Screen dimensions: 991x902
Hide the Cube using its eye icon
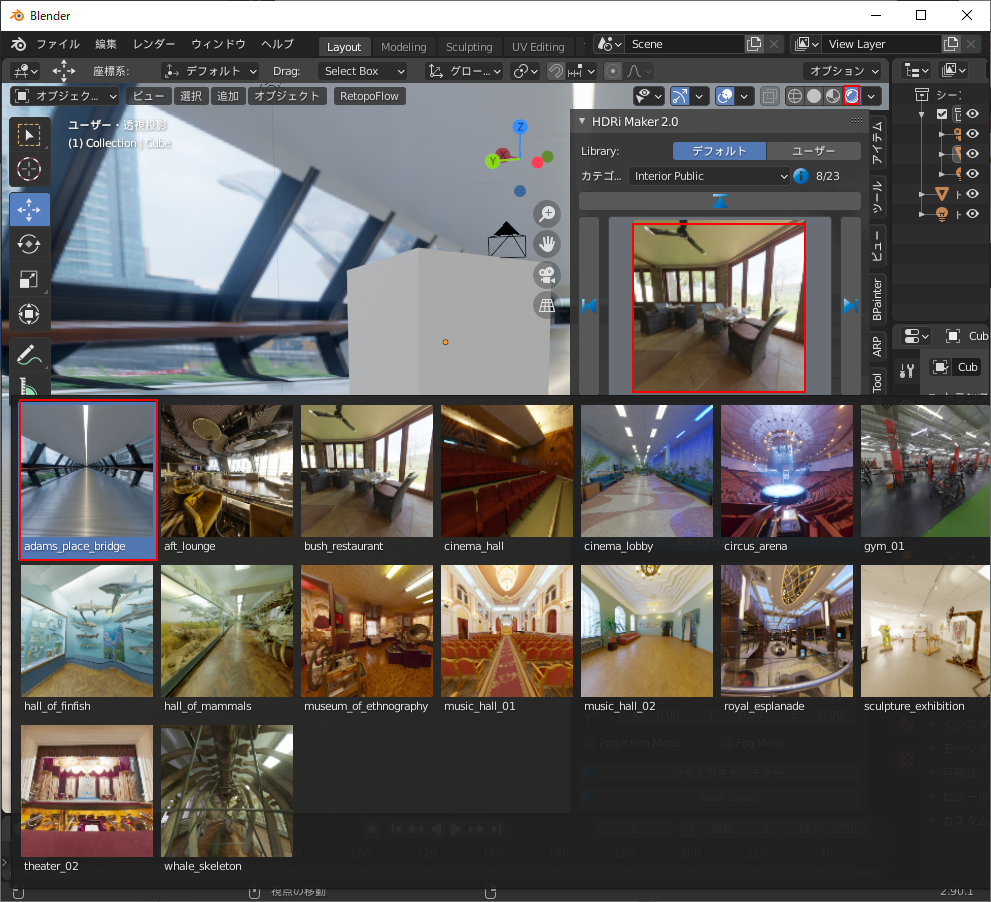pos(972,153)
